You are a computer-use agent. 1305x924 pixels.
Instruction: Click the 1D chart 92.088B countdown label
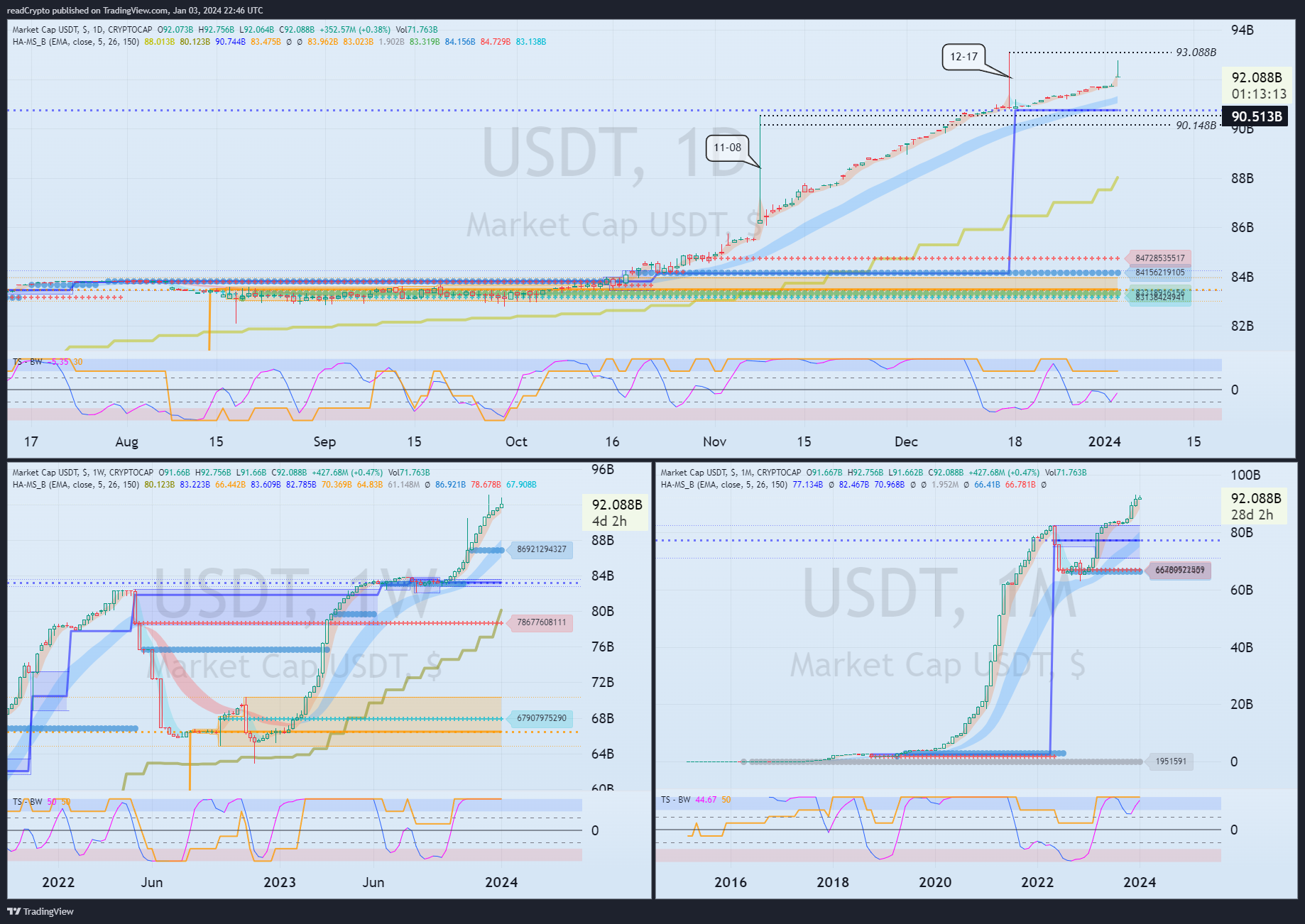1258,85
